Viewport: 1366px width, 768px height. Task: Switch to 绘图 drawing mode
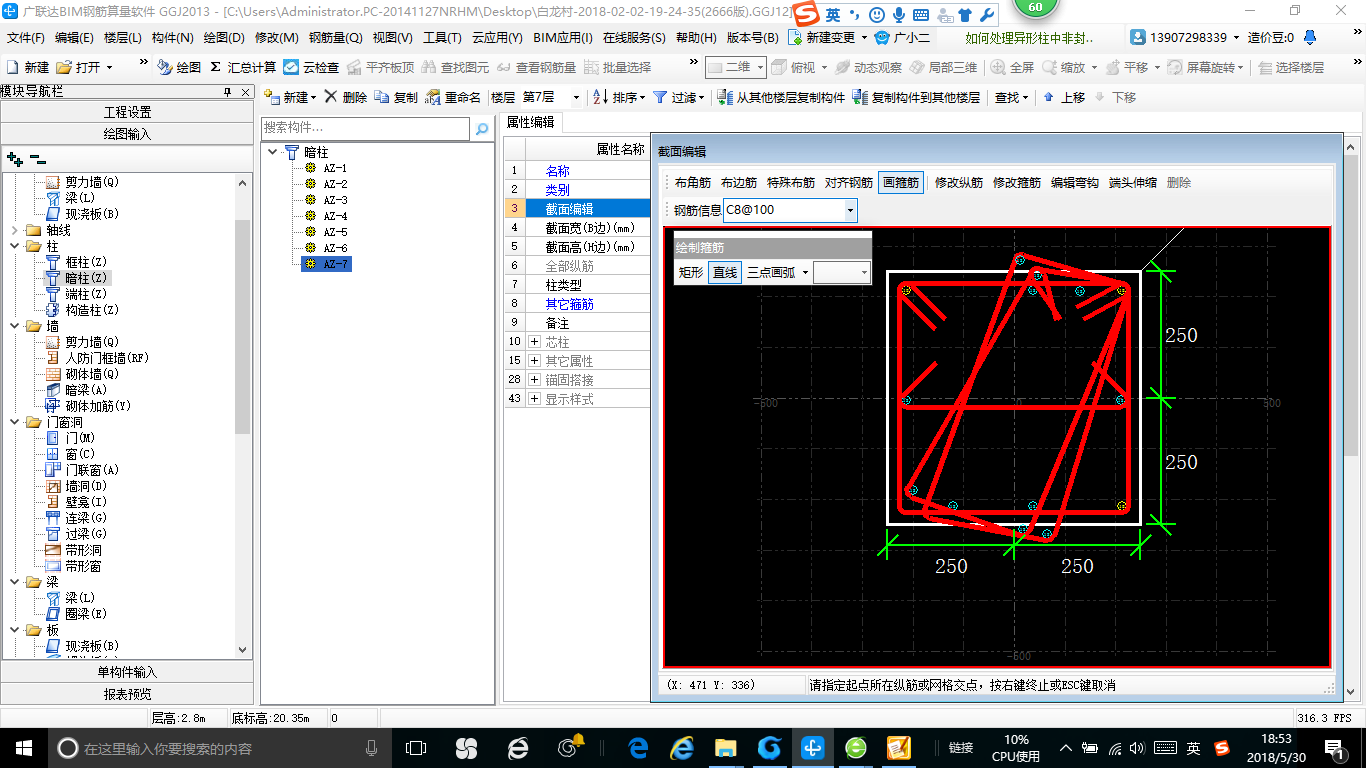tap(179, 67)
